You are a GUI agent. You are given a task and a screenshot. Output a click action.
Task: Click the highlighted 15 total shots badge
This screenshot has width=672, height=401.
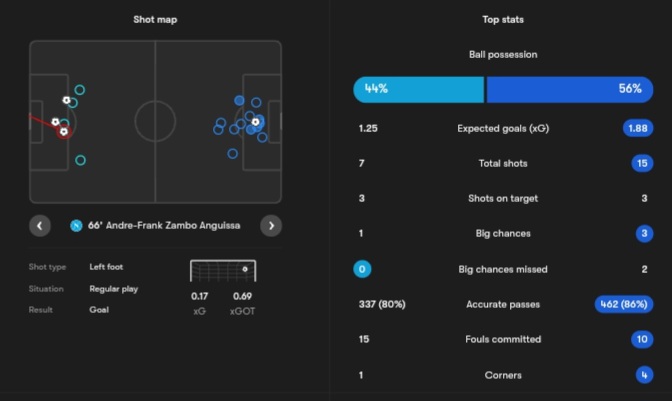643,163
